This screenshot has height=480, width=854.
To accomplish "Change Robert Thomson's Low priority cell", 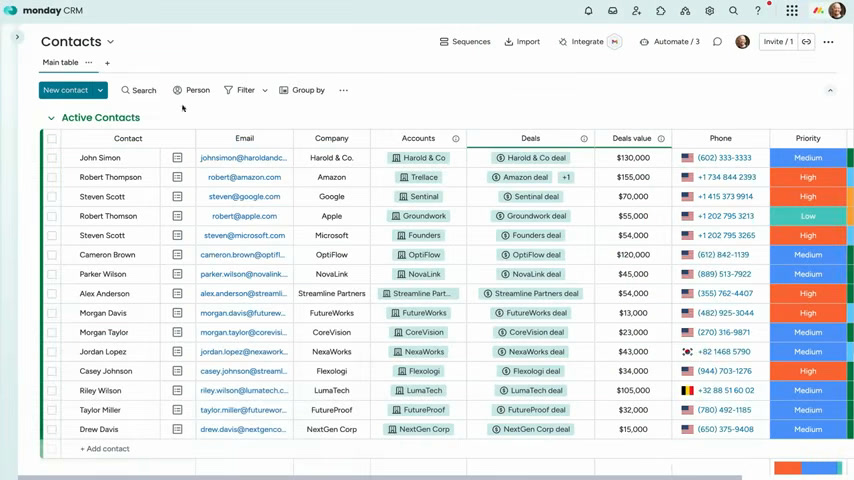I will [x=808, y=216].
